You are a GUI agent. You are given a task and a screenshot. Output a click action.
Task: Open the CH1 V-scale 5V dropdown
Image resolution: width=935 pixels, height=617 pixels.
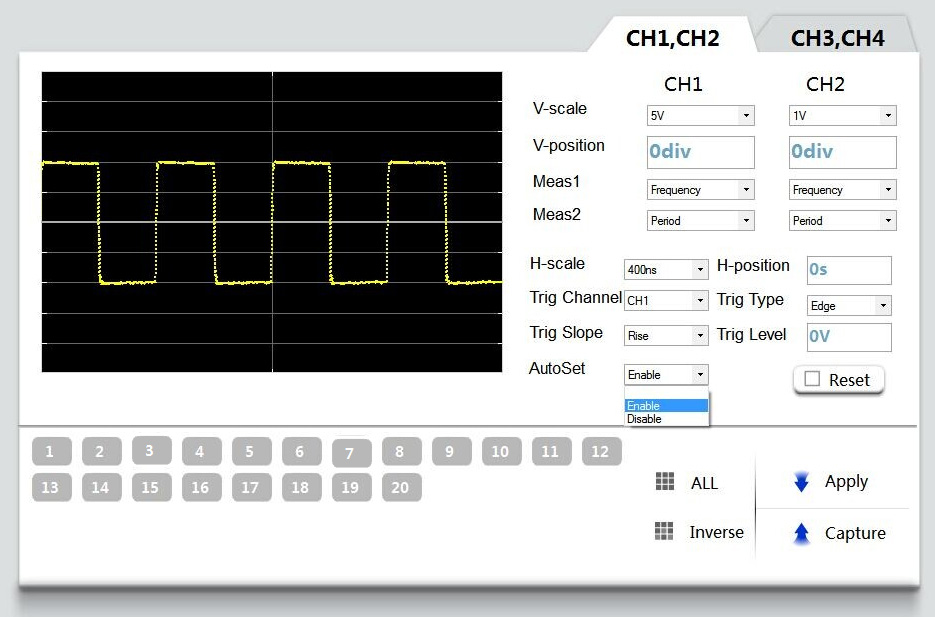coord(700,116)
